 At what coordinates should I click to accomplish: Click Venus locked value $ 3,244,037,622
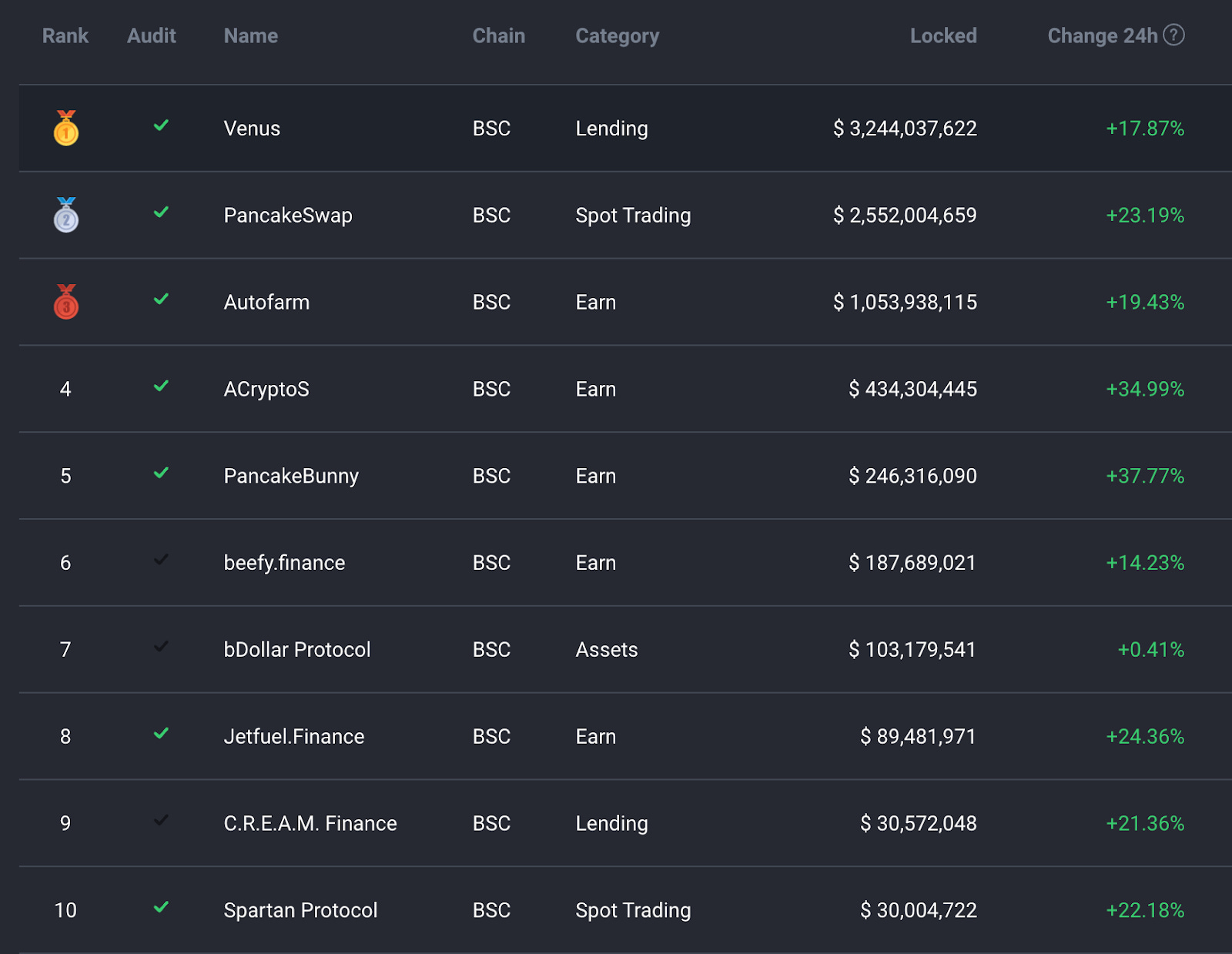[905, 129]
